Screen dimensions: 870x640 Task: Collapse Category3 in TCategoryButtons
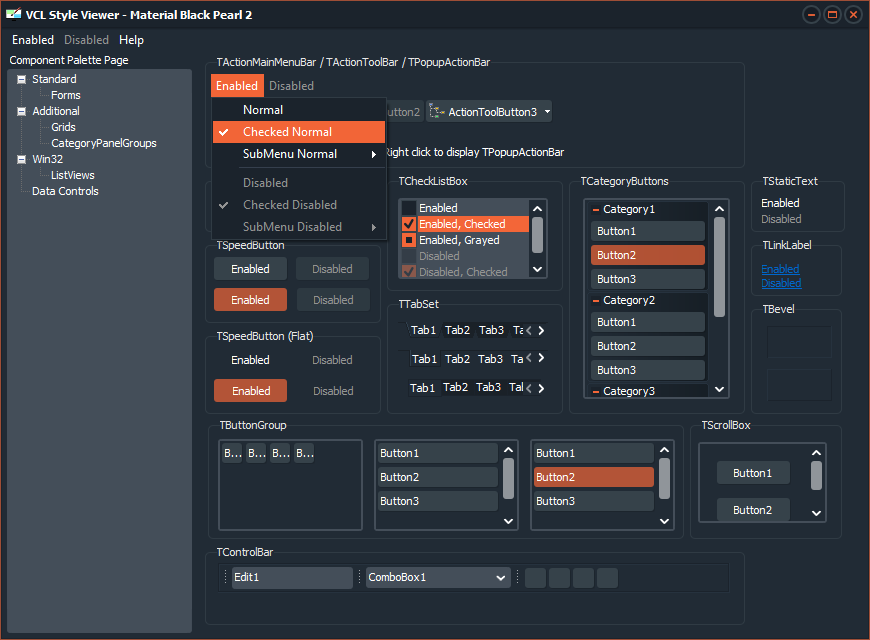coord(595,392)
